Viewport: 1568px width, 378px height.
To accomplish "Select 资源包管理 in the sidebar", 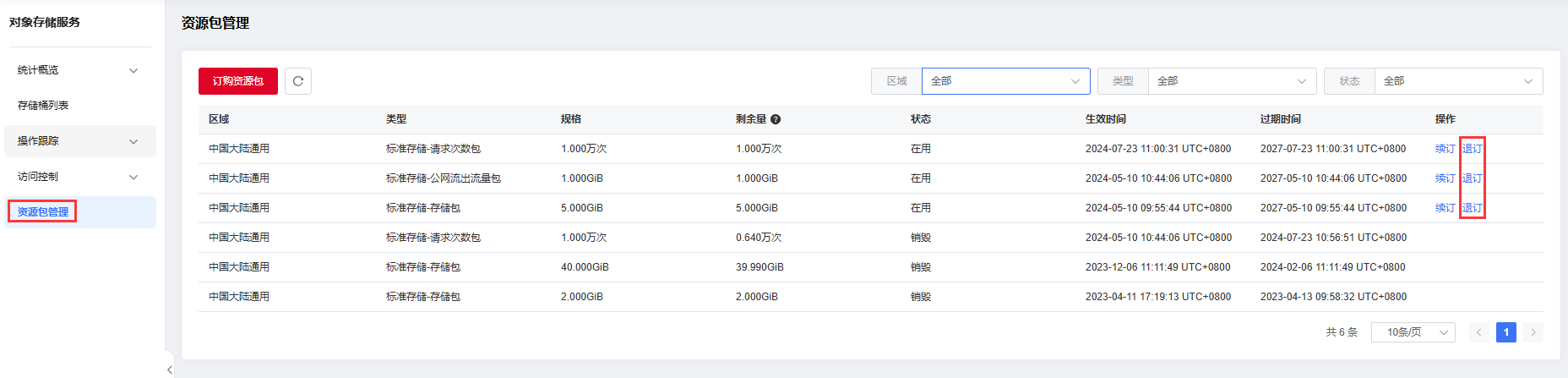I will [43, 212].
